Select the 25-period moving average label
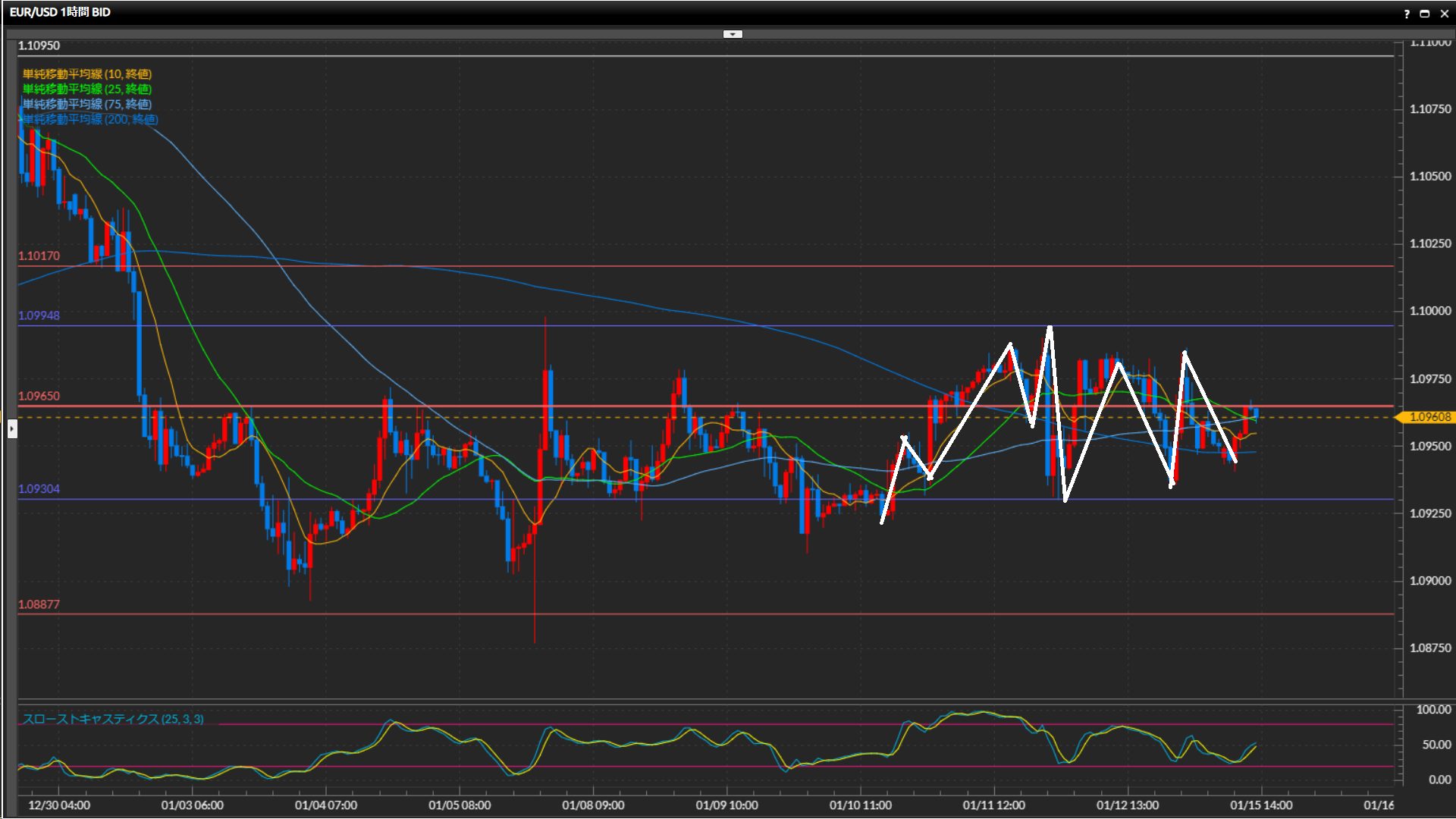This screenshot has height=819, width=1456. pyautogui.click(x=86, y=89)
